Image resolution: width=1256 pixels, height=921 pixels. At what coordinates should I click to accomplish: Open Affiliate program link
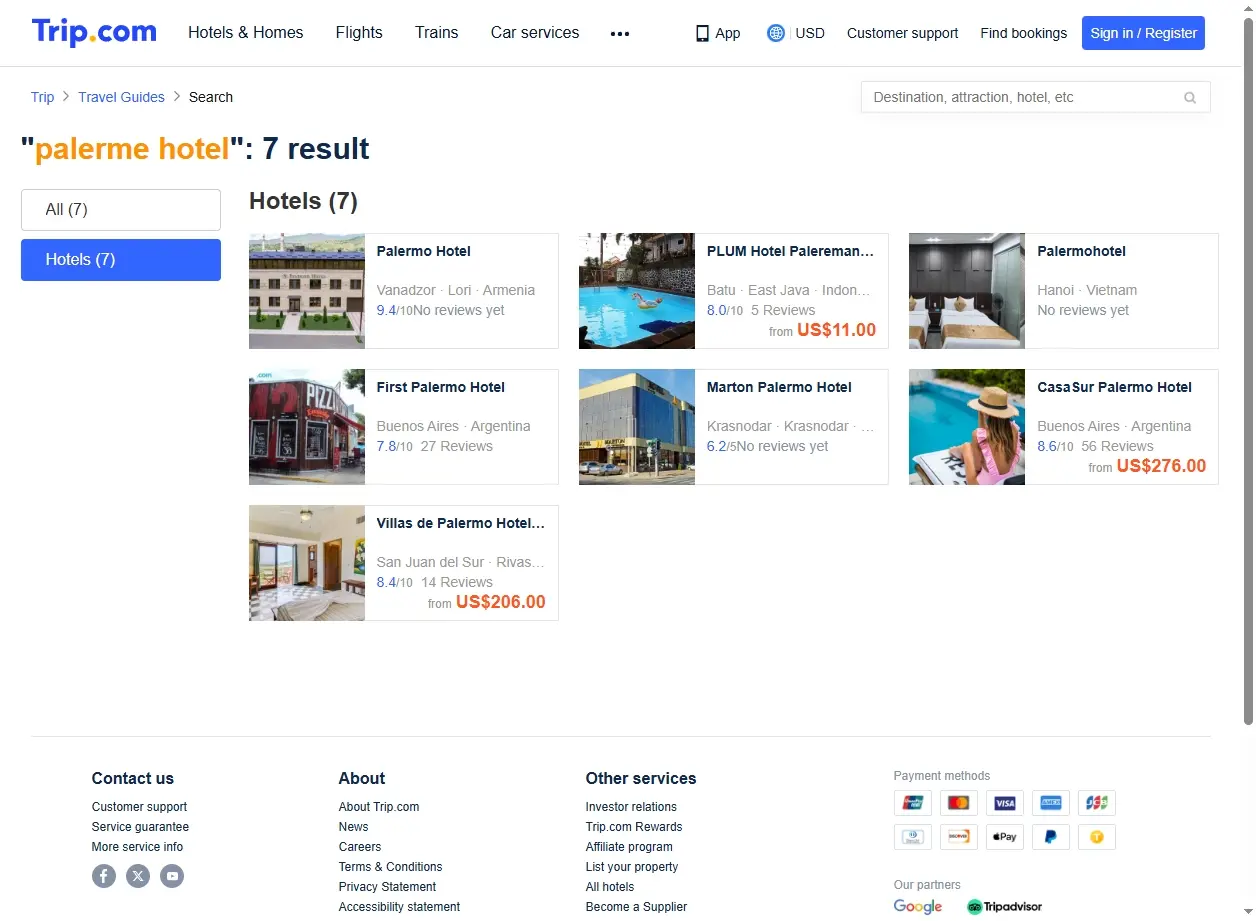coord(629,847)
